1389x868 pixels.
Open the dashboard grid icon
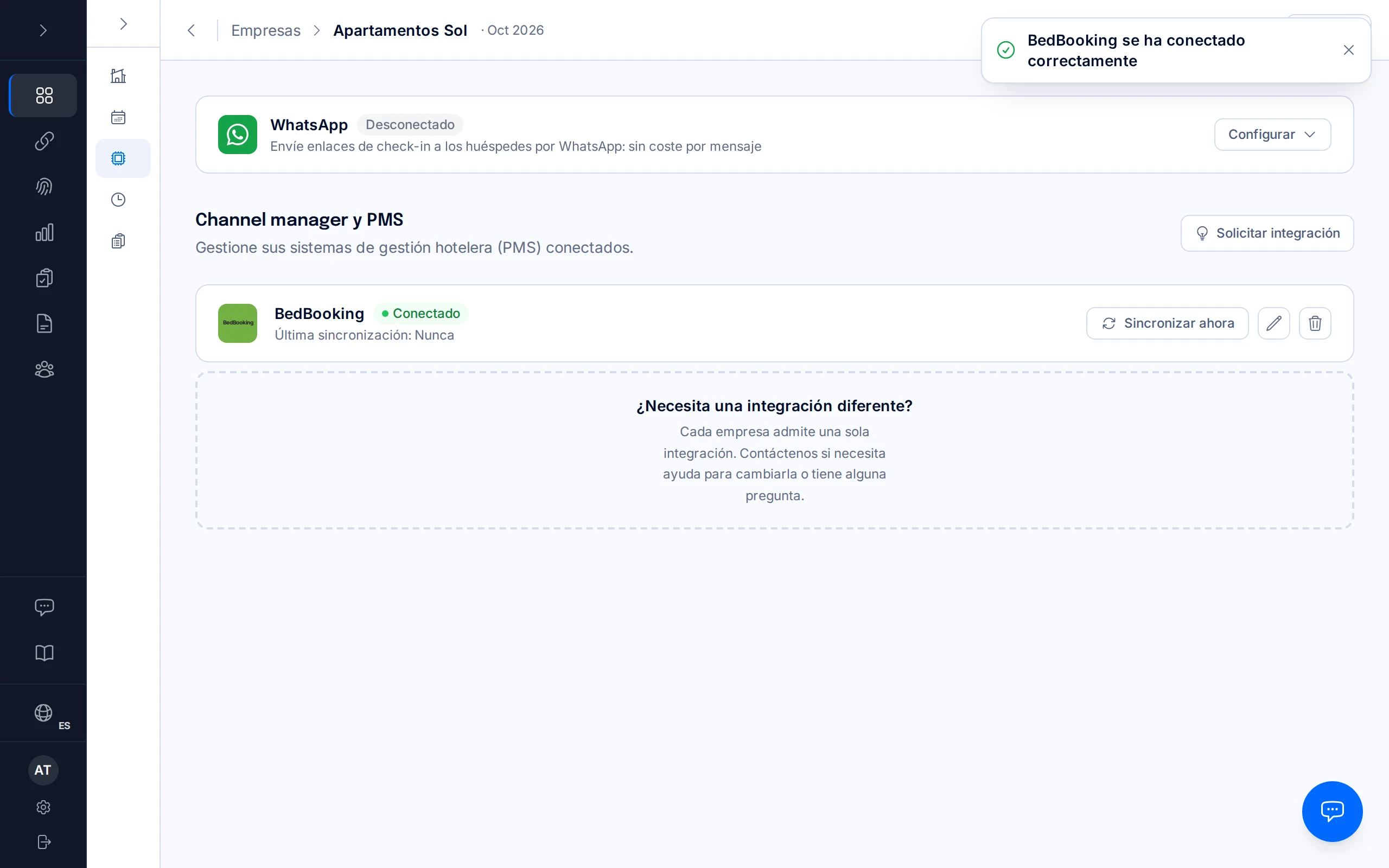click(43, 95)
